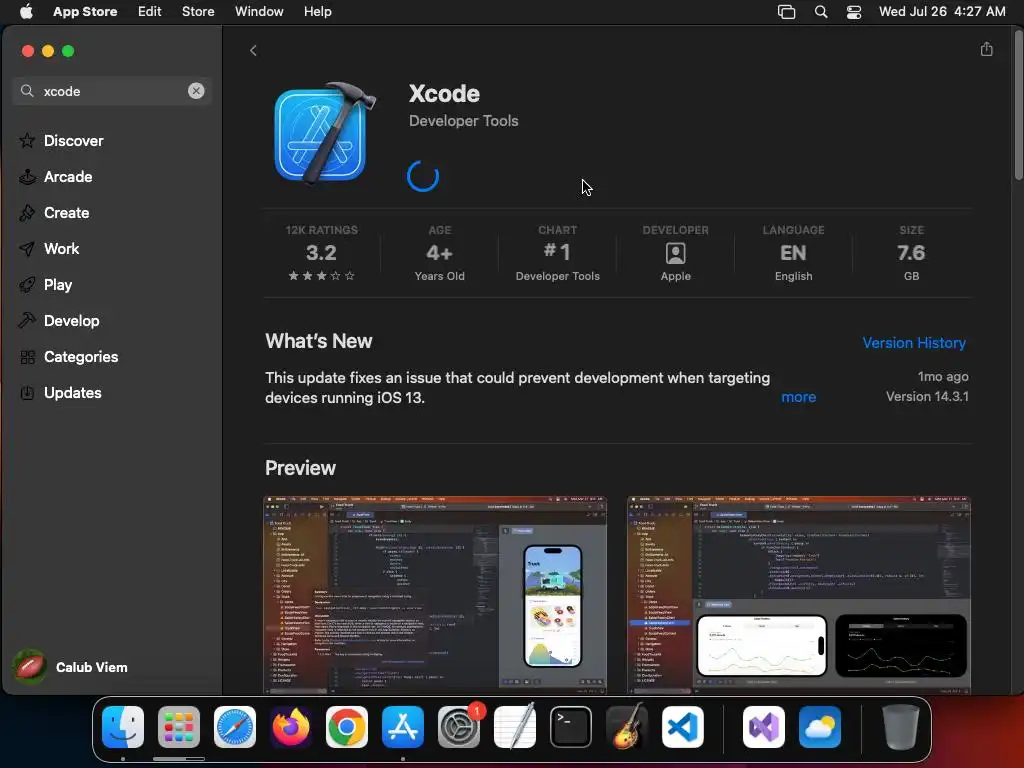Screen dimensions: 1024x768
Task: Open second Xcode preview screenshot
Action: (x=799, y=595)
